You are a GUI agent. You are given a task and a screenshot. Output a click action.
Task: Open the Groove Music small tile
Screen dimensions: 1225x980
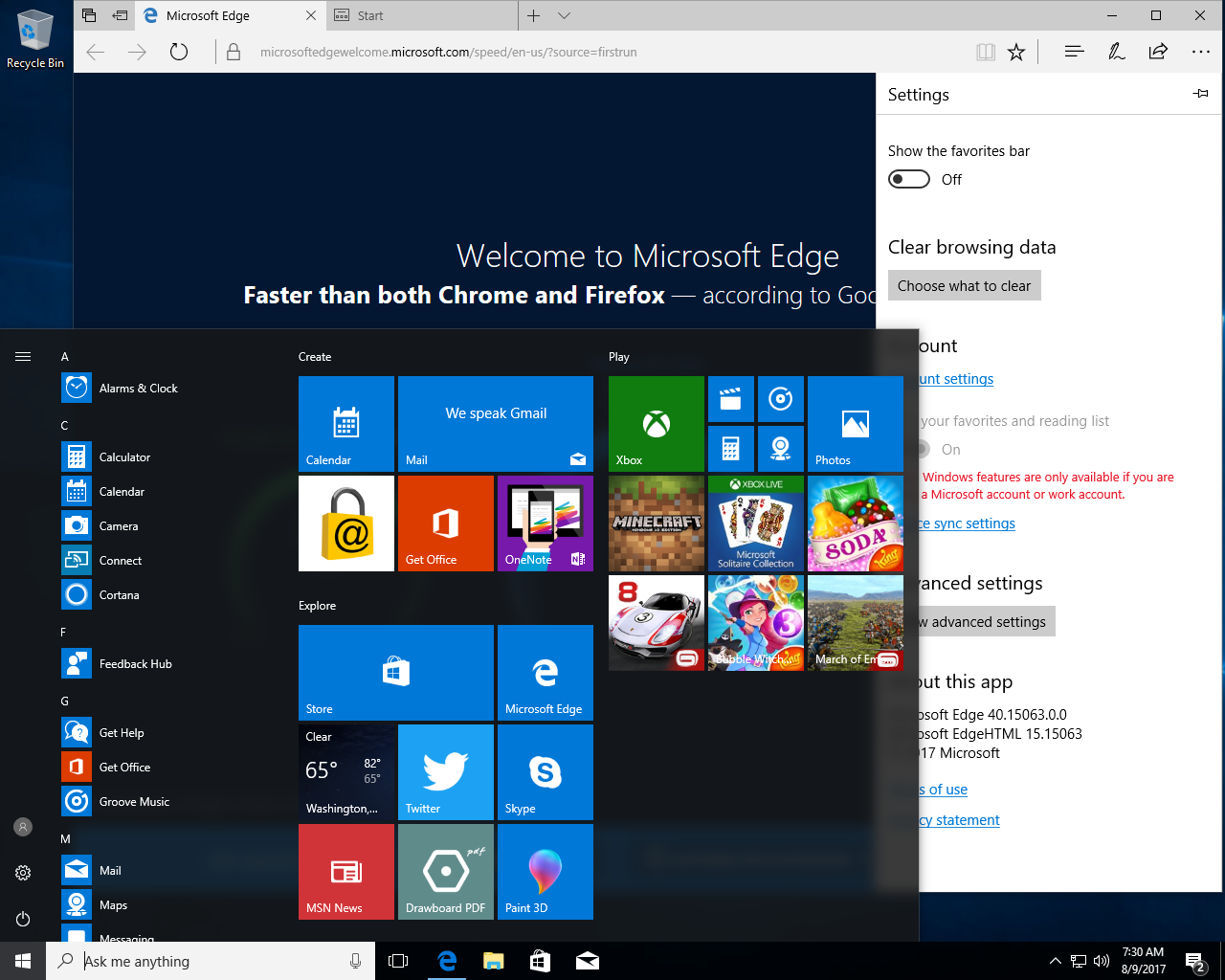781,399
